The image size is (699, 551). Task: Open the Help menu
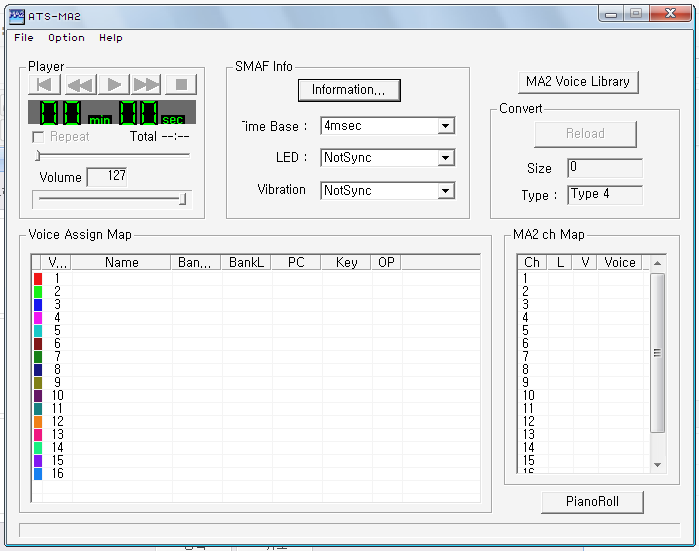[111, 38]
